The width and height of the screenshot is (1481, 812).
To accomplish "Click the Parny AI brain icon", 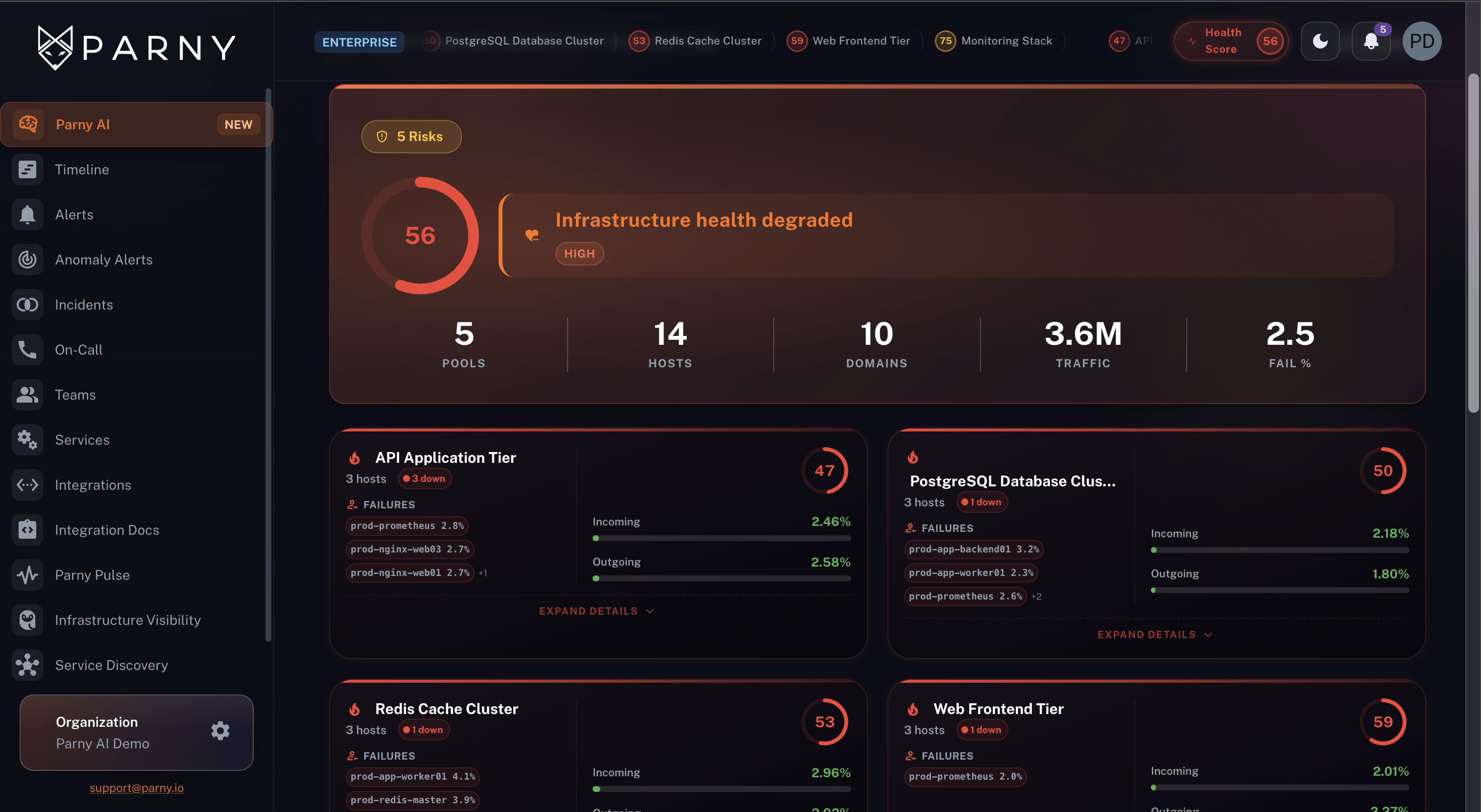I will point(27,124).
